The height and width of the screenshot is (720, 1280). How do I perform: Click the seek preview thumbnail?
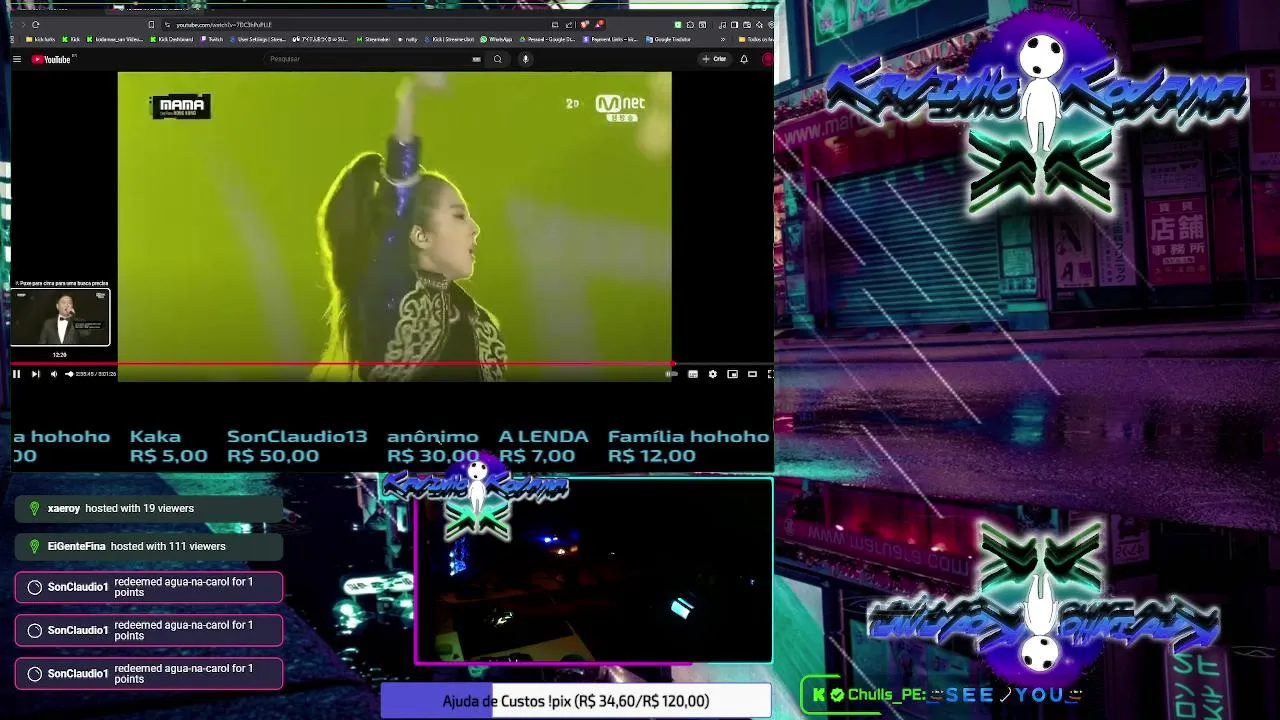(61, 317)
